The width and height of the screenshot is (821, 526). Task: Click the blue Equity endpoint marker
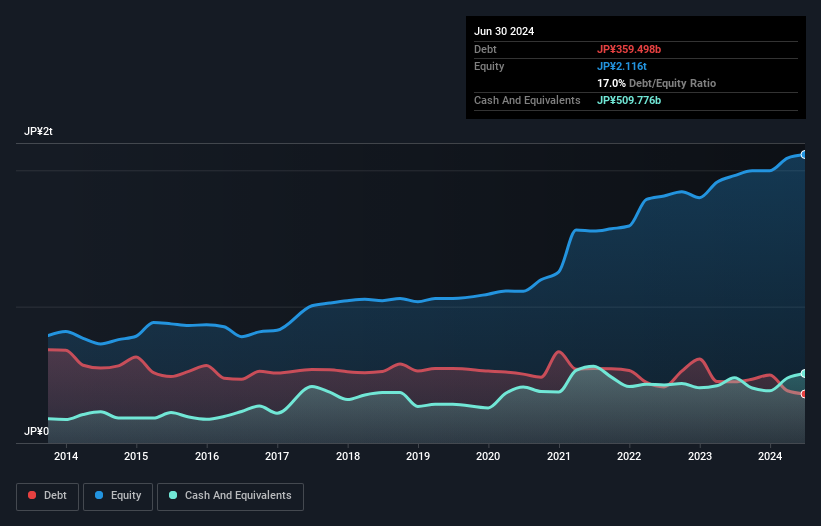coord(804,154)
